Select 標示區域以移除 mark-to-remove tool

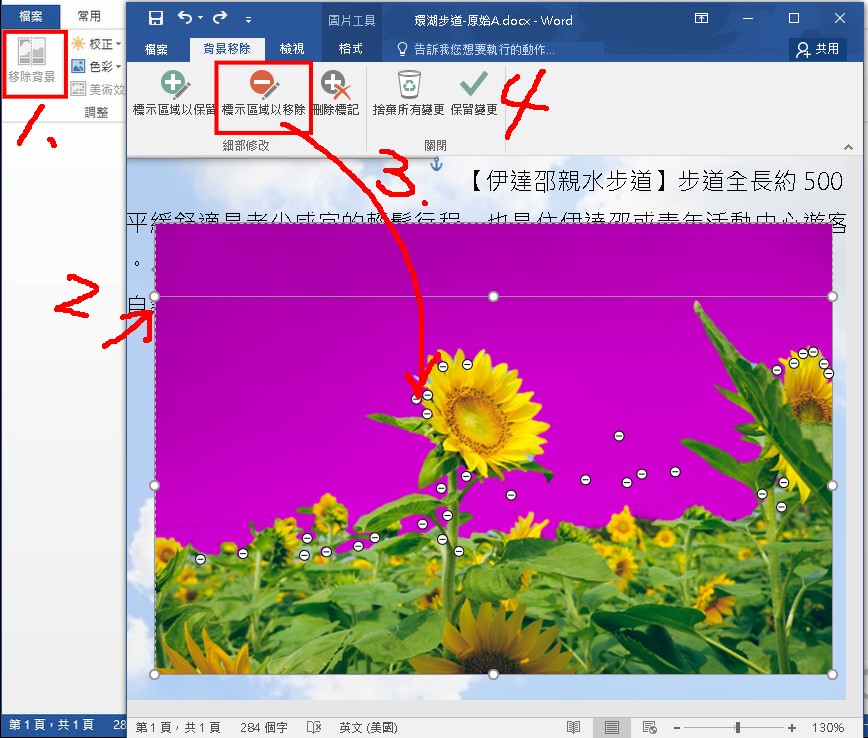263,93
